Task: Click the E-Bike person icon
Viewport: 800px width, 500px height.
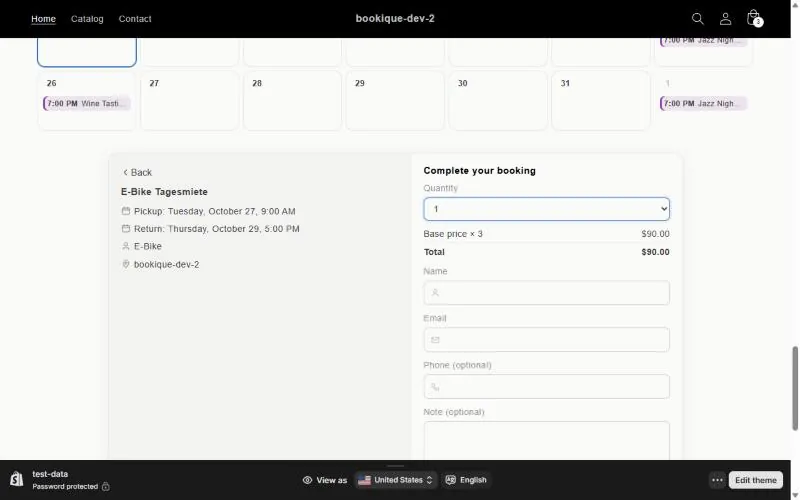Action: coord(126,246)
